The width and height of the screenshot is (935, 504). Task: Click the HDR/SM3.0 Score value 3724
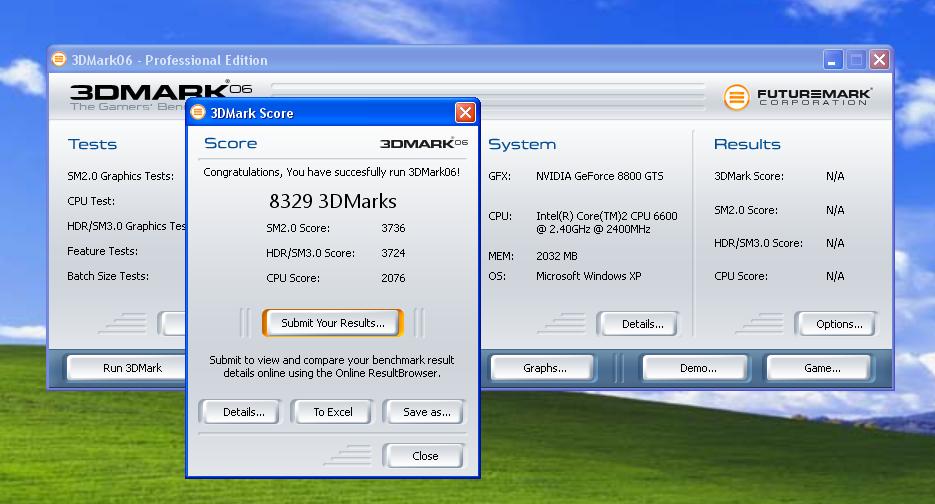(x=393, y=253)
